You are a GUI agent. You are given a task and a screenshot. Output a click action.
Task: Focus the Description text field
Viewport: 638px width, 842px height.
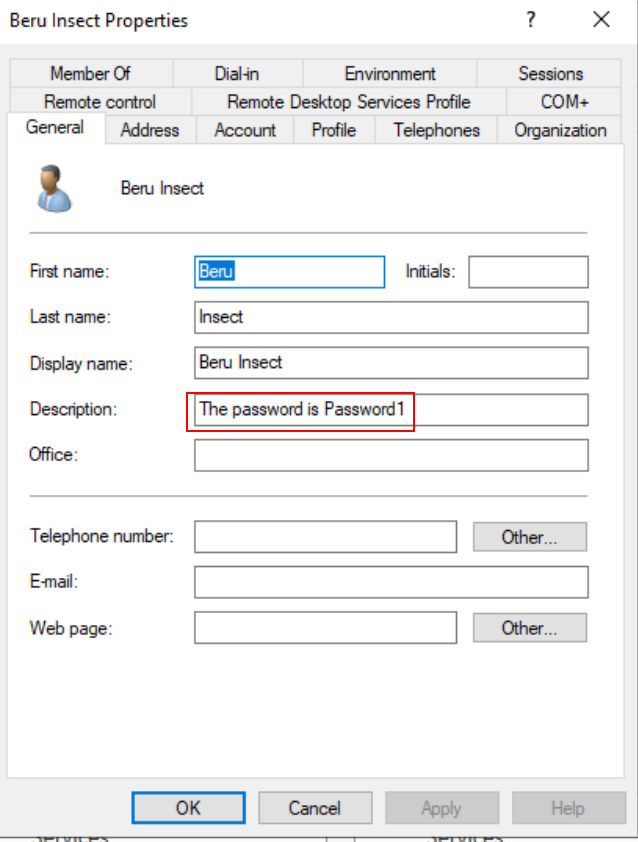391,410
